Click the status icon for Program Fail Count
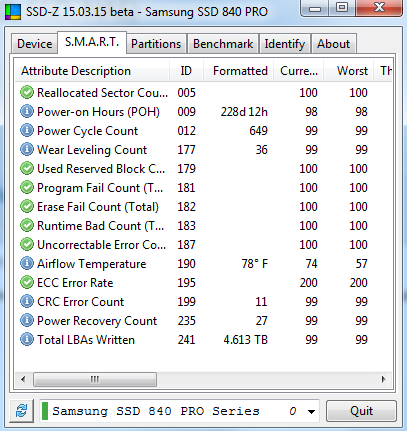 27,187
